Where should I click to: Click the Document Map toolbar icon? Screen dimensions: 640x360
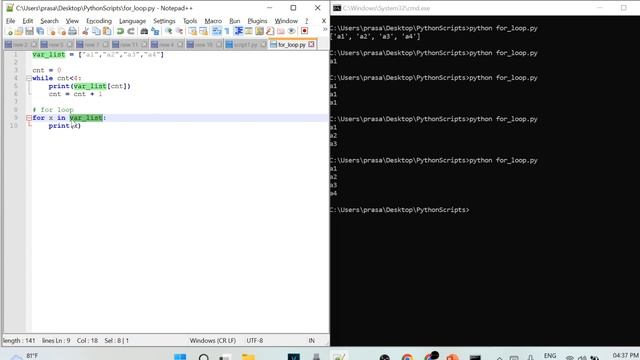[x=259, y=31]
